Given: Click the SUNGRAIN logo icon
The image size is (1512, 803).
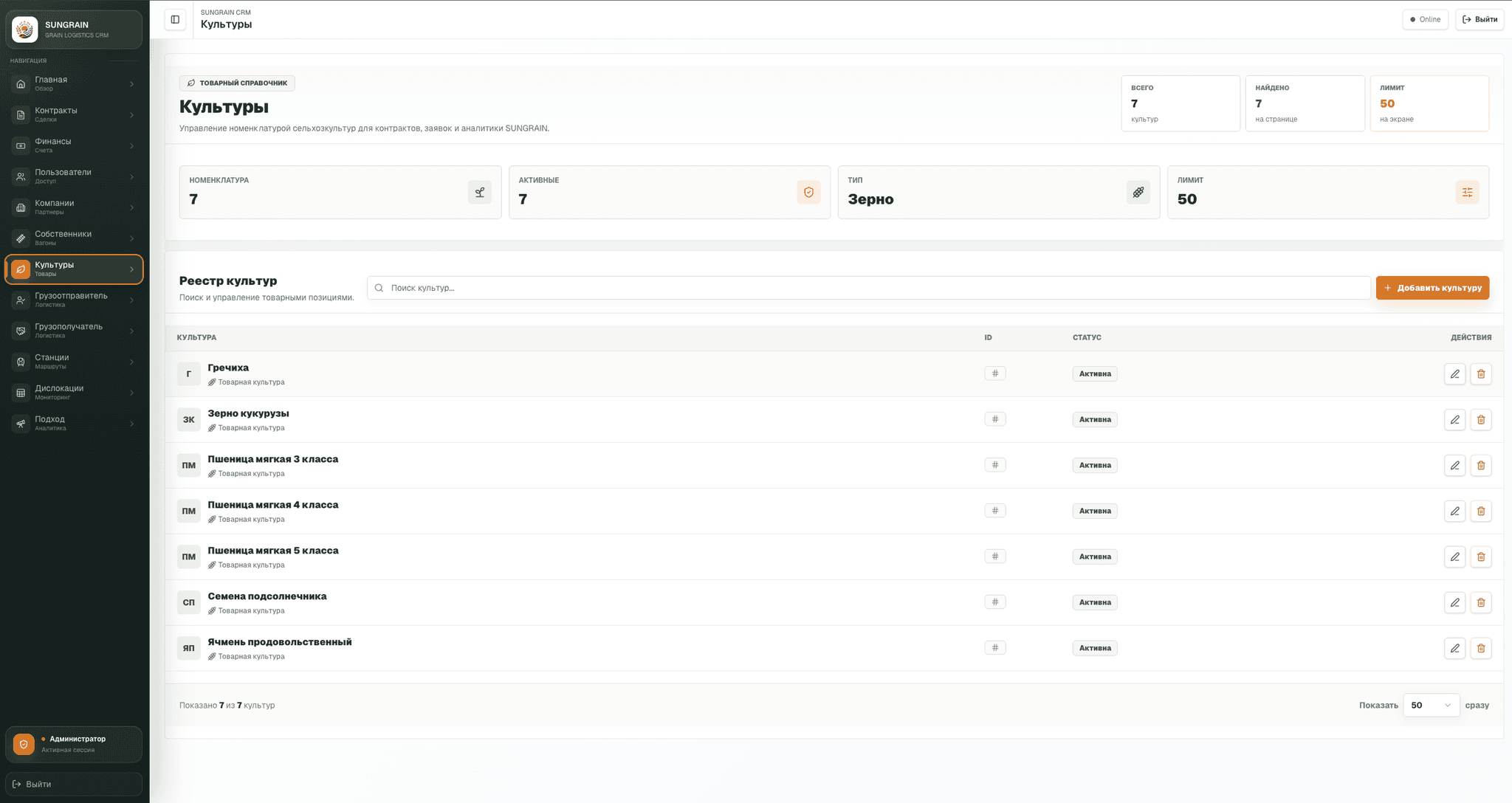Looking at the screenshot, I should click(25, 30).
